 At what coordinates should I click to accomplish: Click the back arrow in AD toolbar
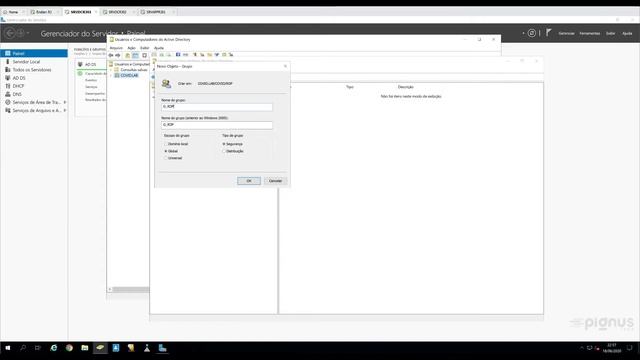click(111, 55)
